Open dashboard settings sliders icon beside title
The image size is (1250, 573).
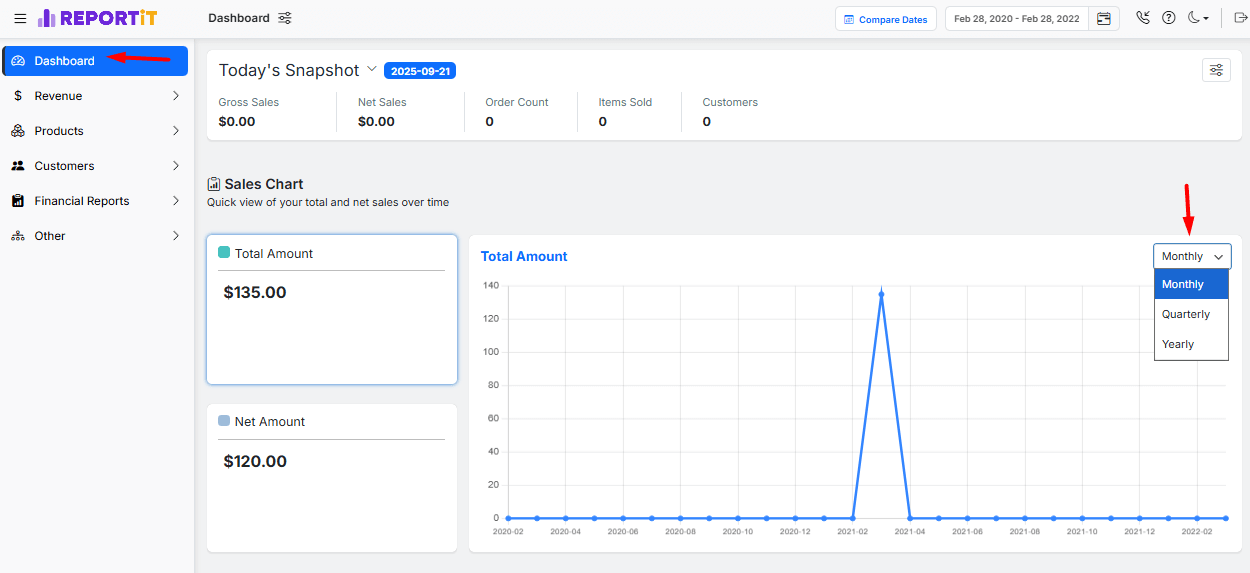coord(285,18)
